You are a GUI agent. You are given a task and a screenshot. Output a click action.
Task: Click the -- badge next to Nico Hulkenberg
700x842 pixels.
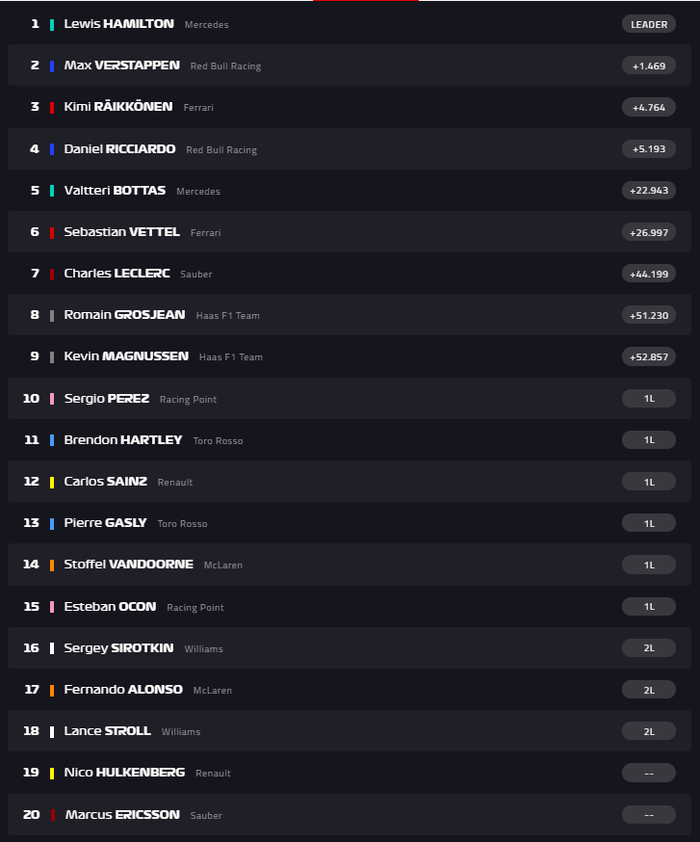click(x=648, y=772)
